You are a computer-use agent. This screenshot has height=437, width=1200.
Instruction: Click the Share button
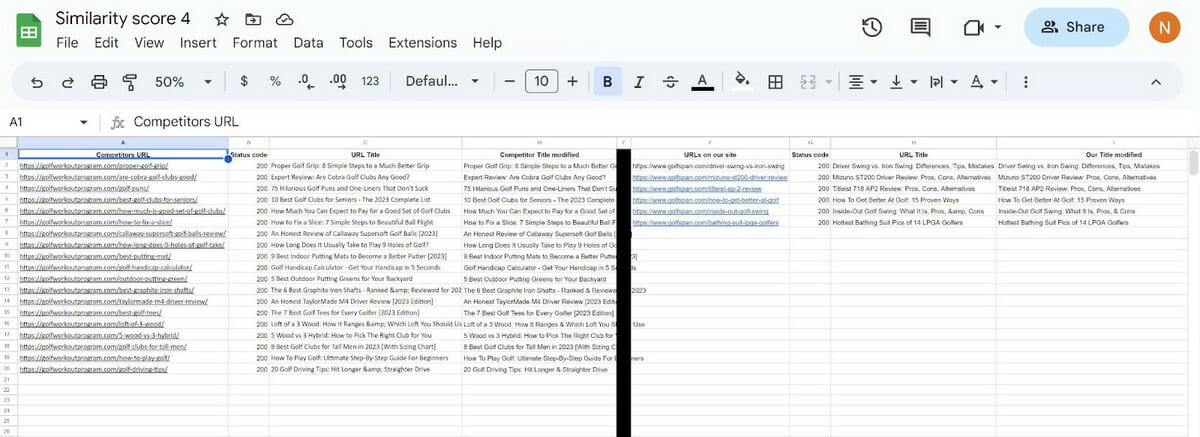coord(1076,27)
